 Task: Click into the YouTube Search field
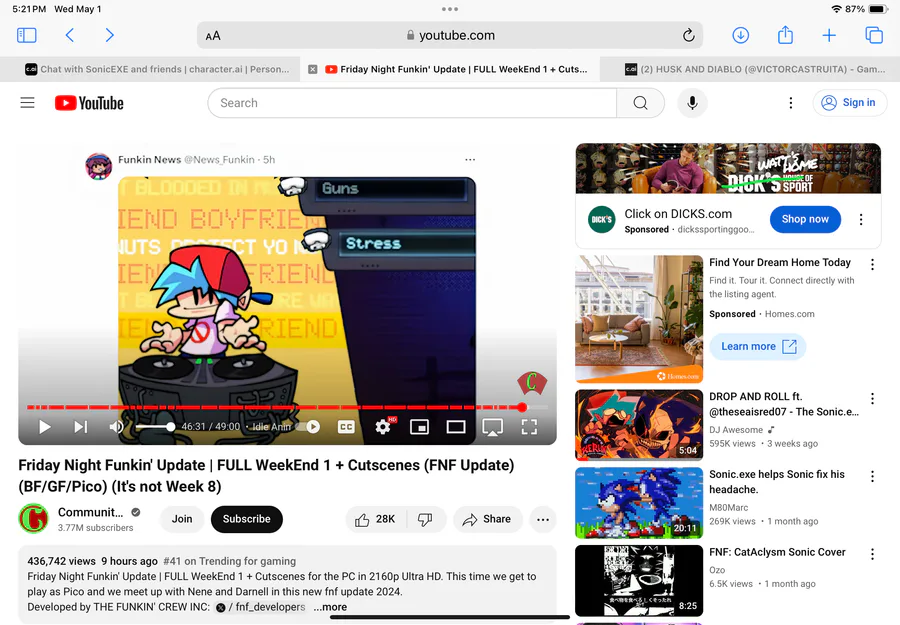click(412, 103)
